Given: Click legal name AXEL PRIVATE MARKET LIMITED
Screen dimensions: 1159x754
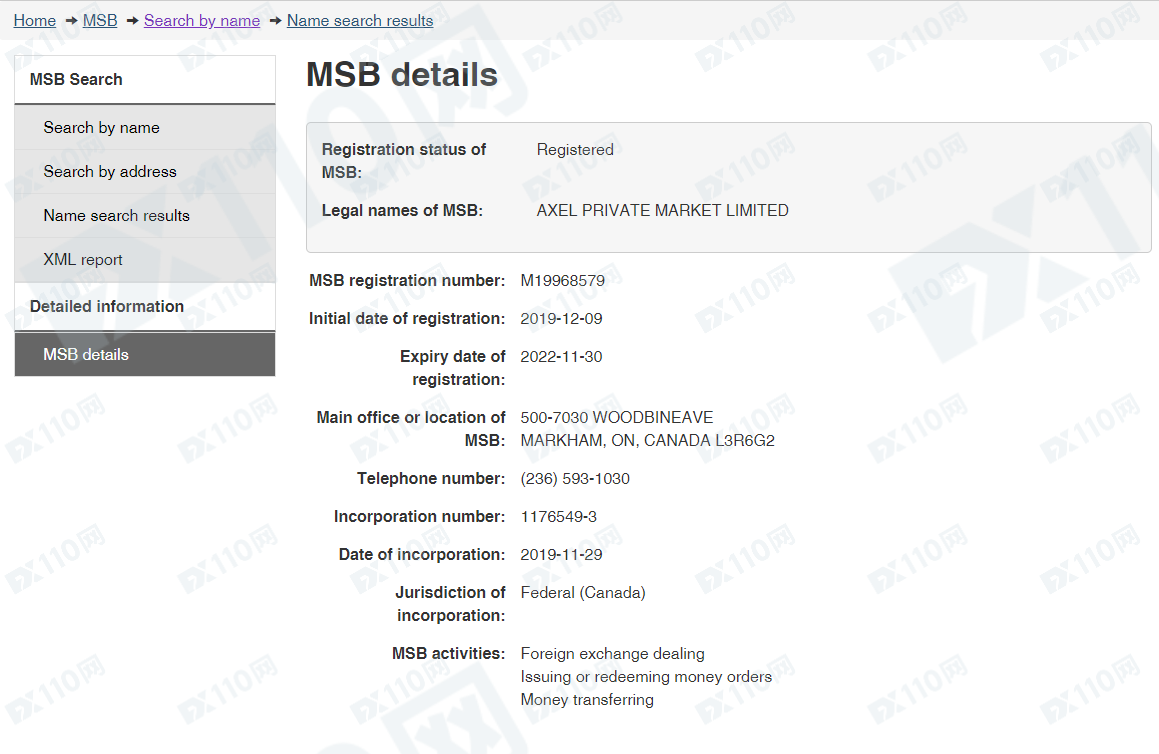Looking at the screenshot, I should point(662,211).
